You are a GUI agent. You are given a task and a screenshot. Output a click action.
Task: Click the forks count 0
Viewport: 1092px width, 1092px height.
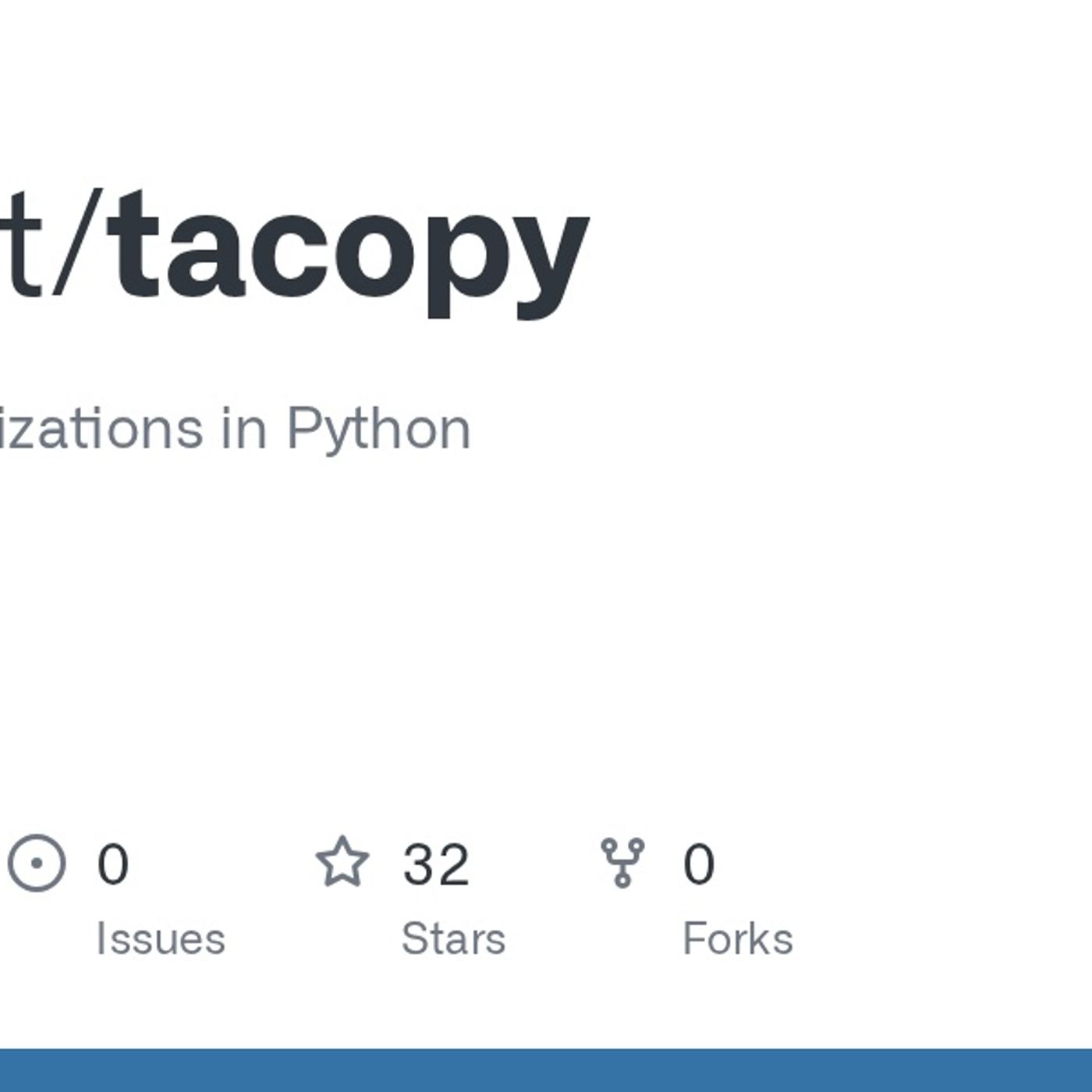pos(699,864)
